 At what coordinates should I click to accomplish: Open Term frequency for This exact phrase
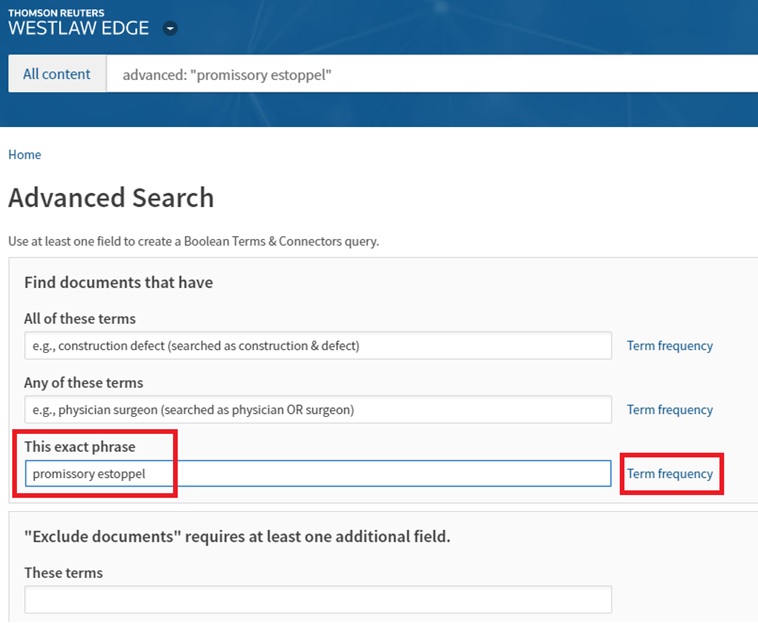(x=670, y=474)
